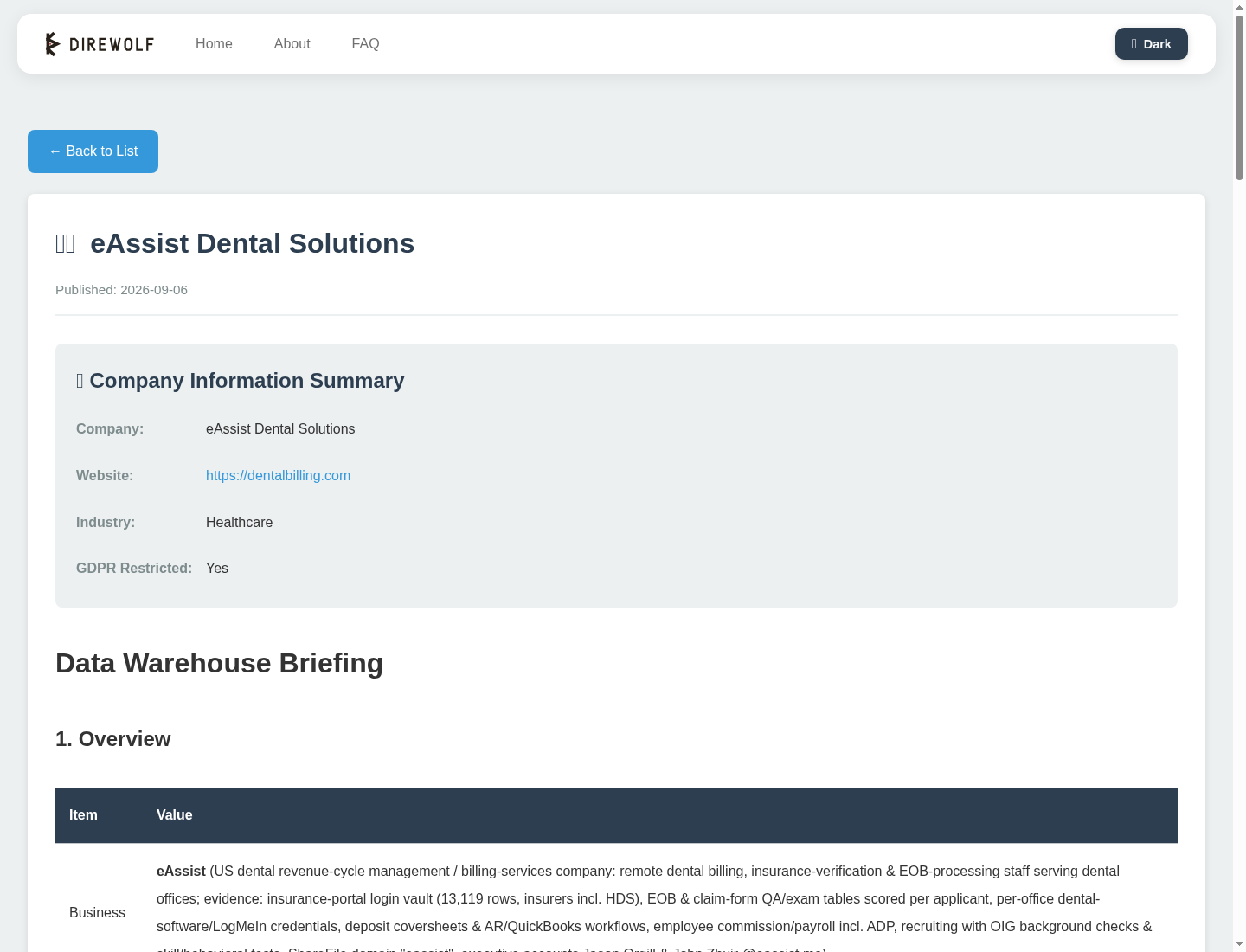Click the 1. Overview section heading
This screenshot has width=1246, height=952.
tap(112, 739)
